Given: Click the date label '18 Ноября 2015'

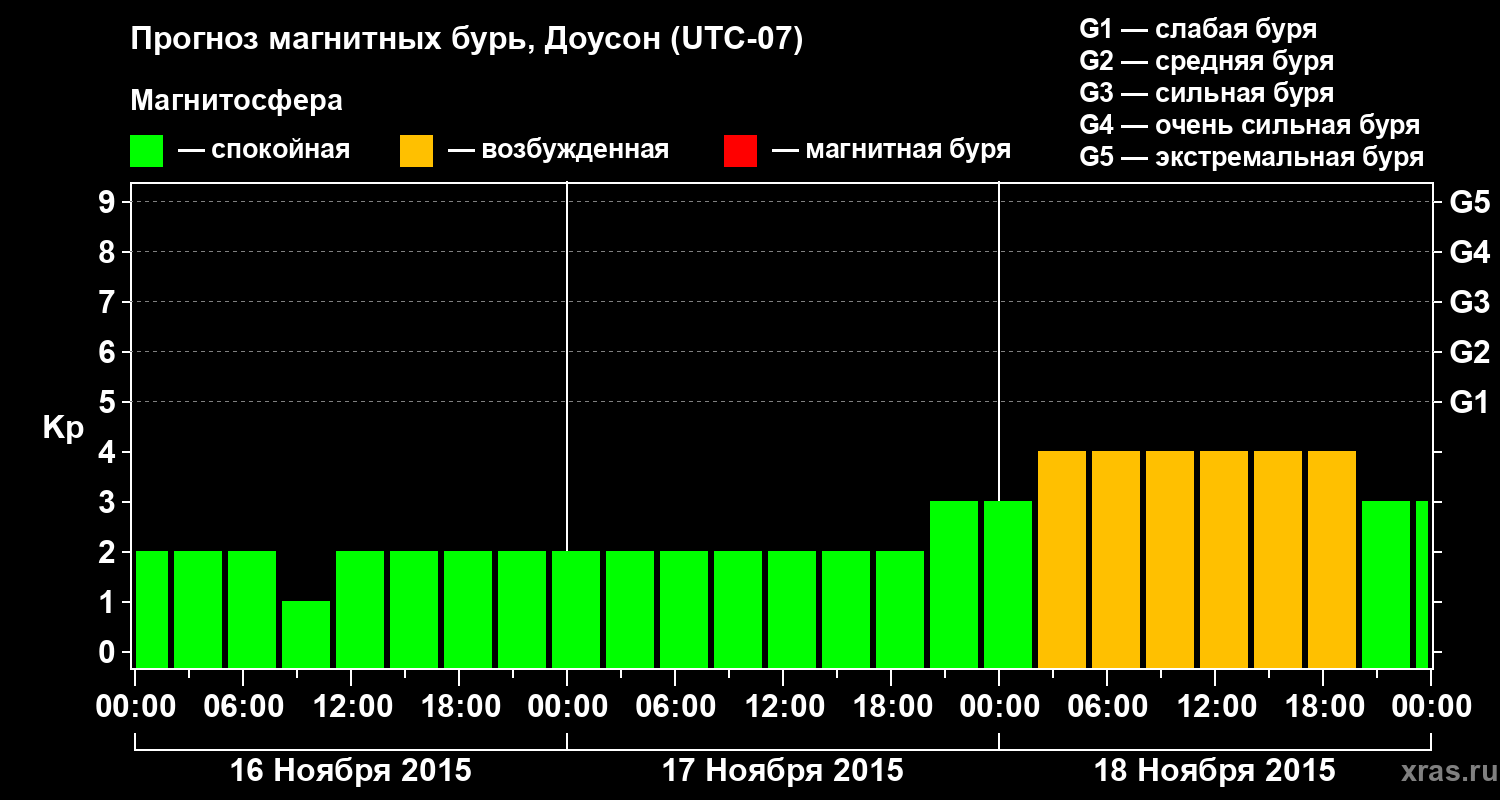Looking at the screenshot, I should coord(1215,771).
